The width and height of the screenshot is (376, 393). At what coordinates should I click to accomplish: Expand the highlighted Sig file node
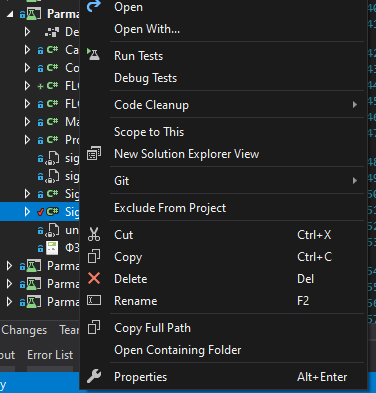[27, 212]
